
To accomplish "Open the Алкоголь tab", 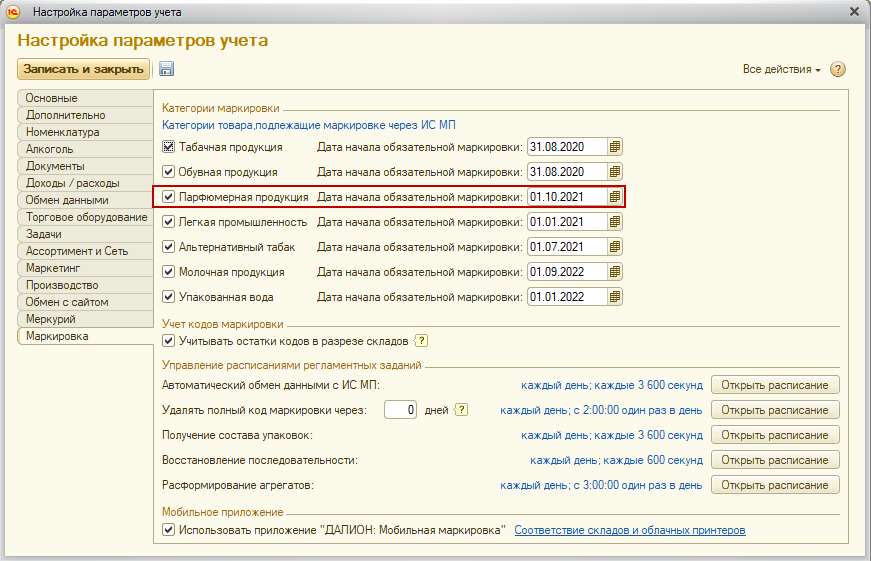I will tap(86, 149).
